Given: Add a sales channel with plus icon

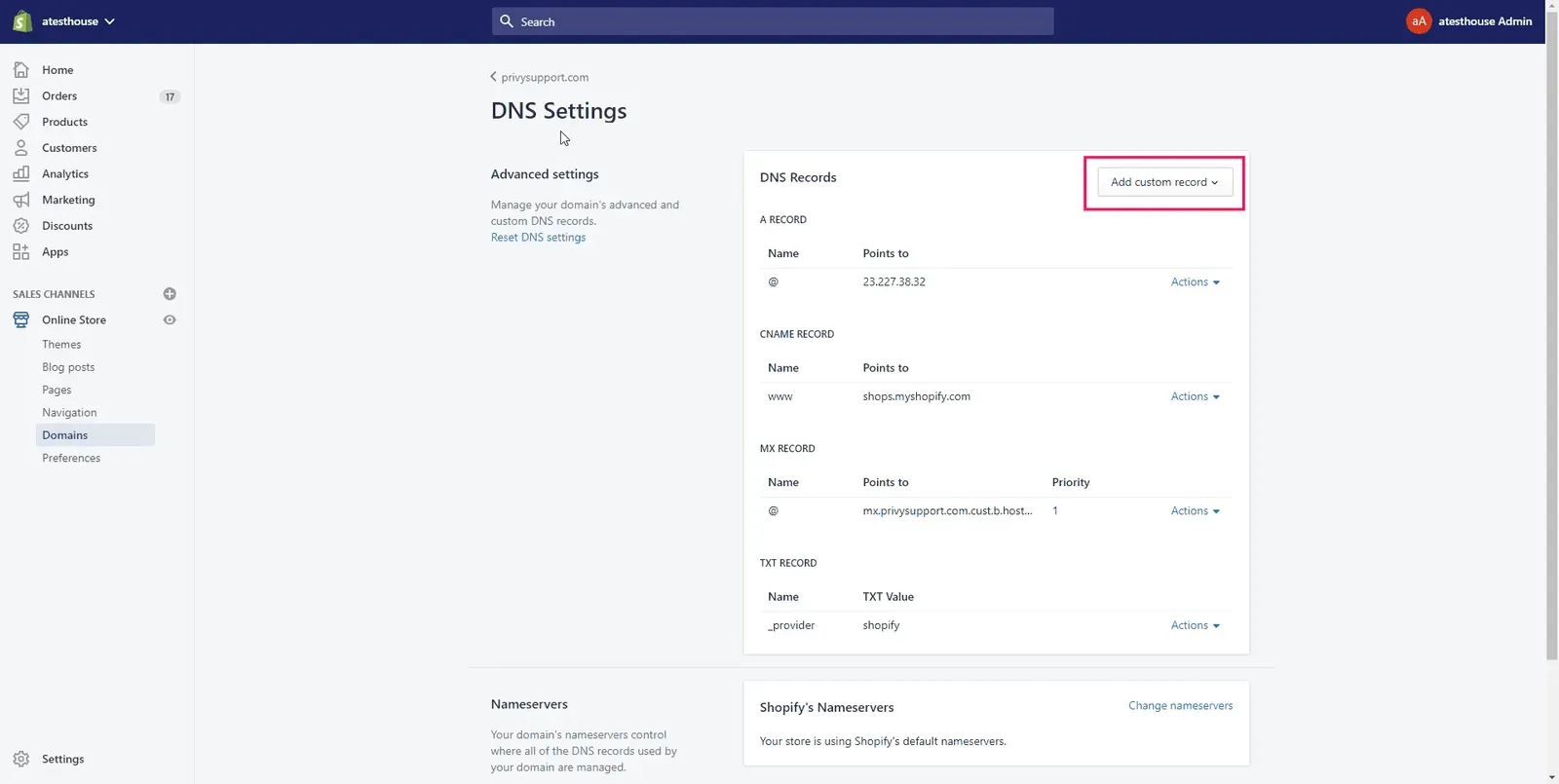Looking at the screenshot, I should coord(170,294).
